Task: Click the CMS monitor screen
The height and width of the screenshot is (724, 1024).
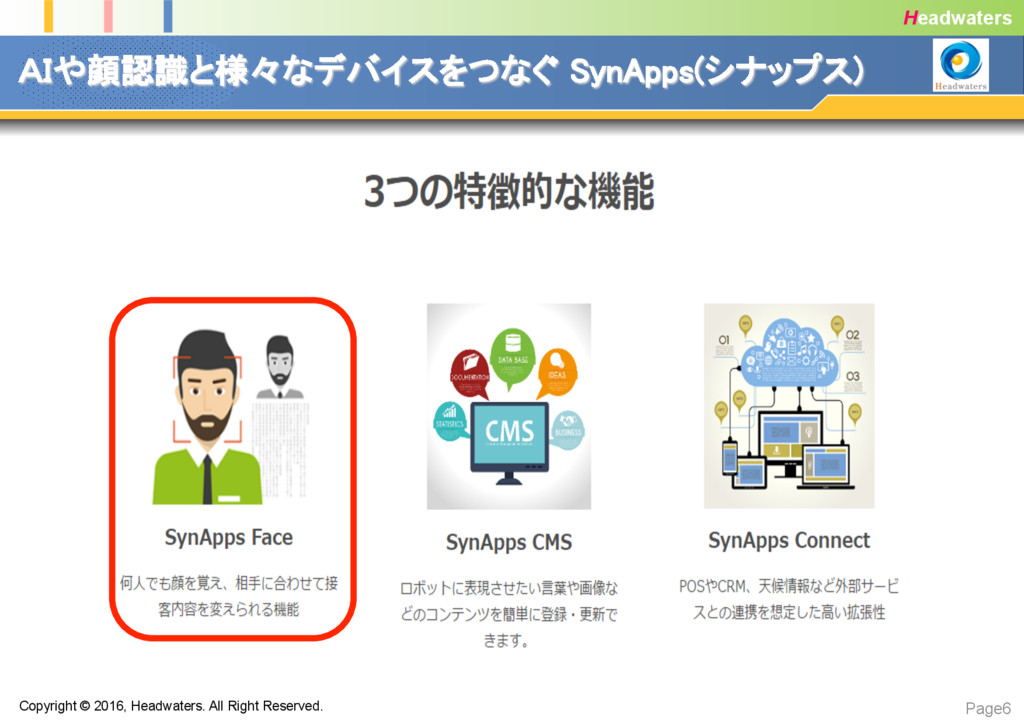Action: [510, 433]
